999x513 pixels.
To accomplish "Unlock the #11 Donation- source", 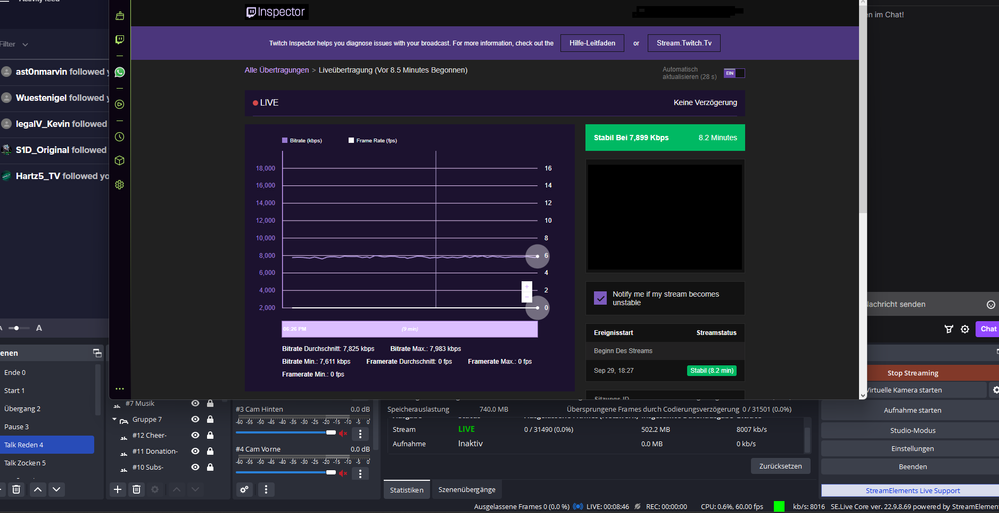I will tap(210, 451).
